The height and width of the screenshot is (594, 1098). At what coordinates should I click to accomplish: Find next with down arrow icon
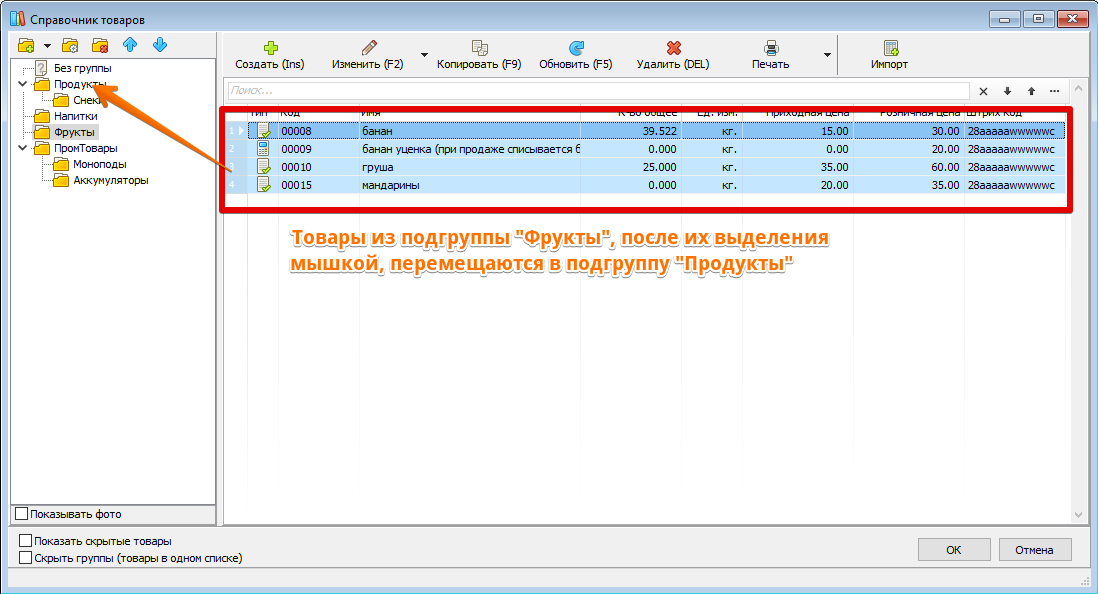[x=1007, y=91]
